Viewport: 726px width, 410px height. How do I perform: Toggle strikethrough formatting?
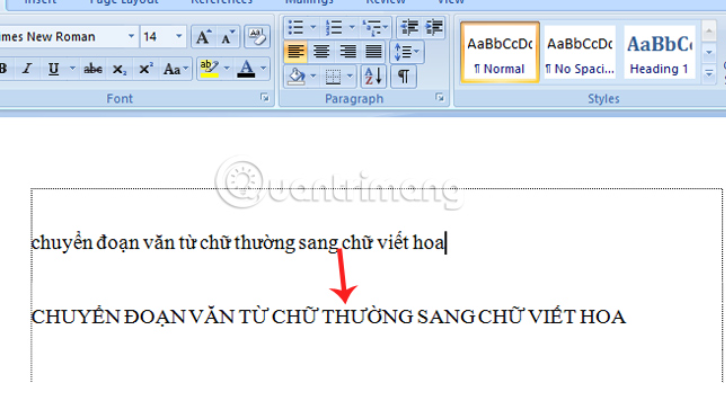coord(93,69)
